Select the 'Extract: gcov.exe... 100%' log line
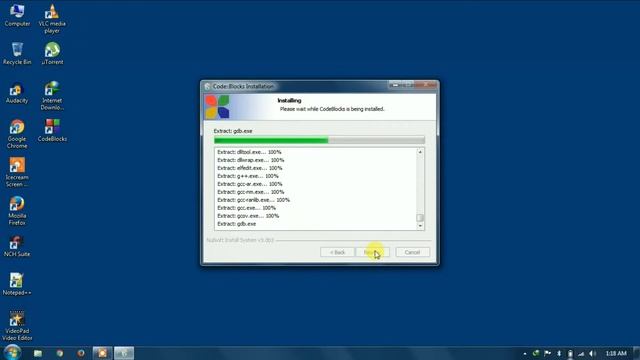640x360 pixels. point(248,216)
